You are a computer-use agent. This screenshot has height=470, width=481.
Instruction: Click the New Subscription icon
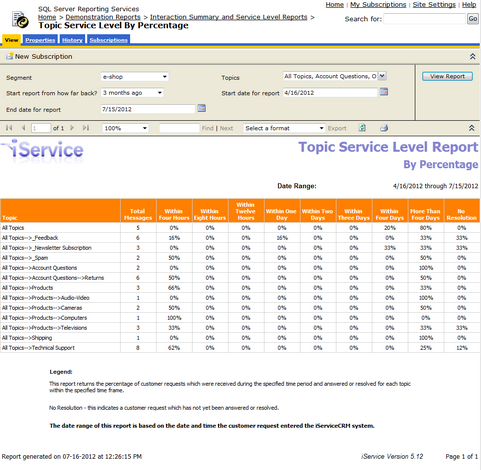coord(10,56)
